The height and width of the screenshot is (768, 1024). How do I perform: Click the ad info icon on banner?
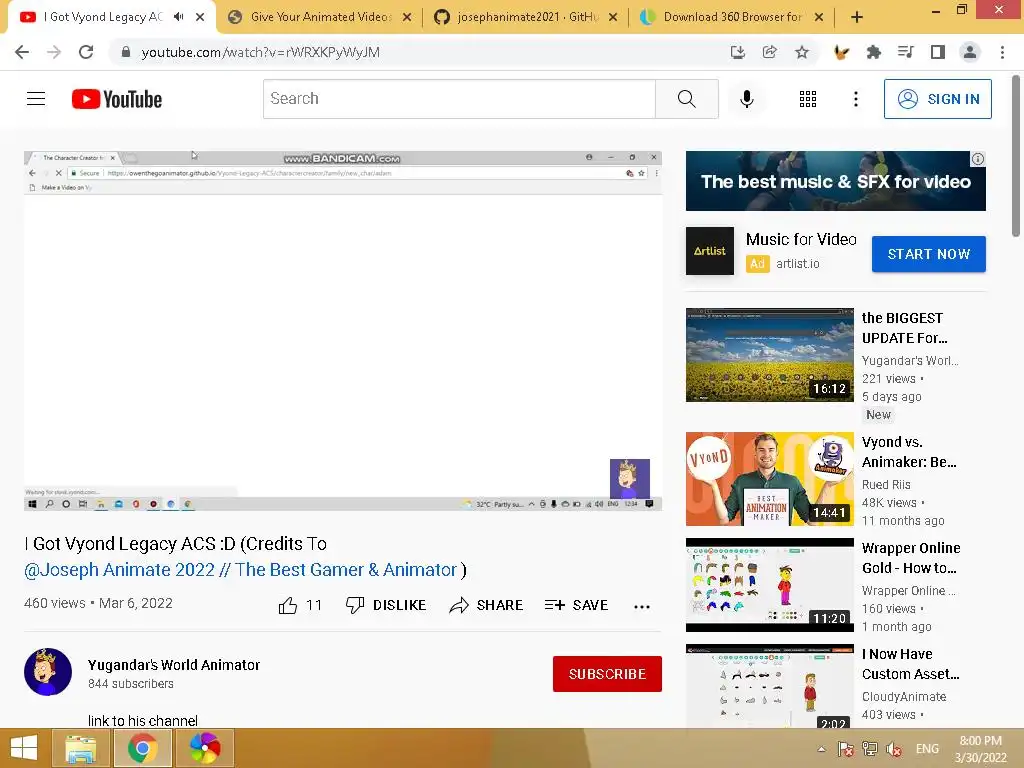click(x=978, y=159)
